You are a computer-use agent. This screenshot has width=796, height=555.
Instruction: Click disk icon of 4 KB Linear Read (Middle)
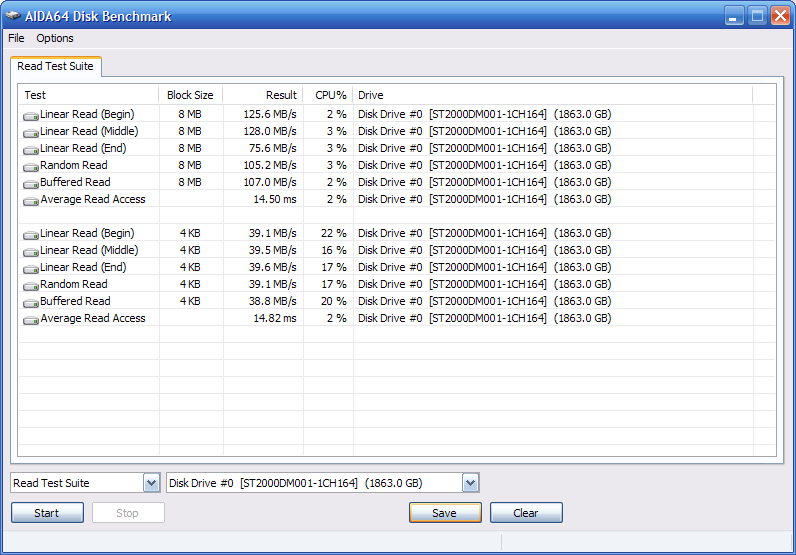click(31, 252)
